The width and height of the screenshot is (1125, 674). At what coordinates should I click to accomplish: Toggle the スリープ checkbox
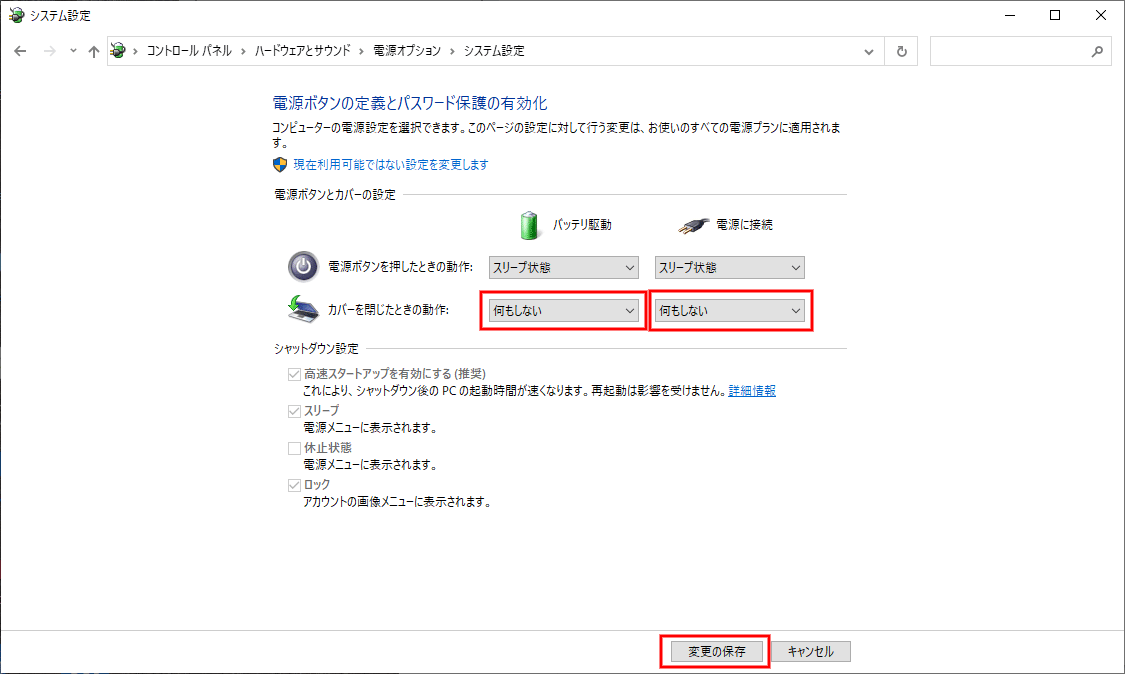tap(295, 410)
